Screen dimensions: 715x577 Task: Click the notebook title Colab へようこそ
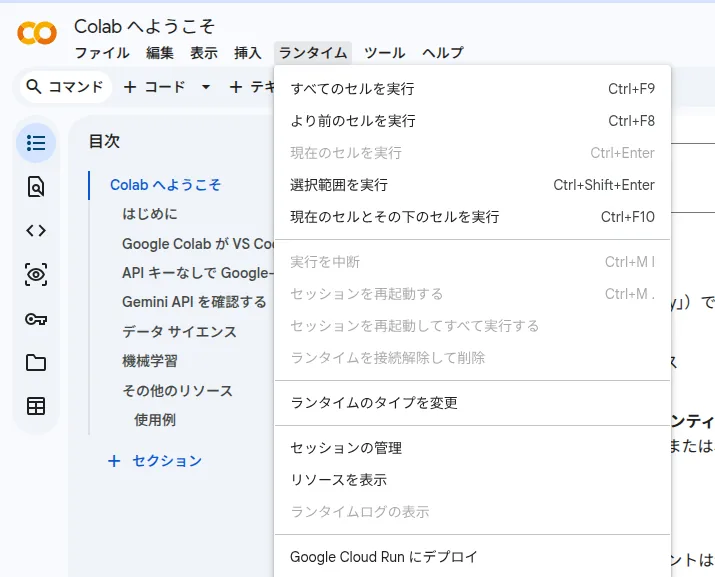[x=145, y=26]
